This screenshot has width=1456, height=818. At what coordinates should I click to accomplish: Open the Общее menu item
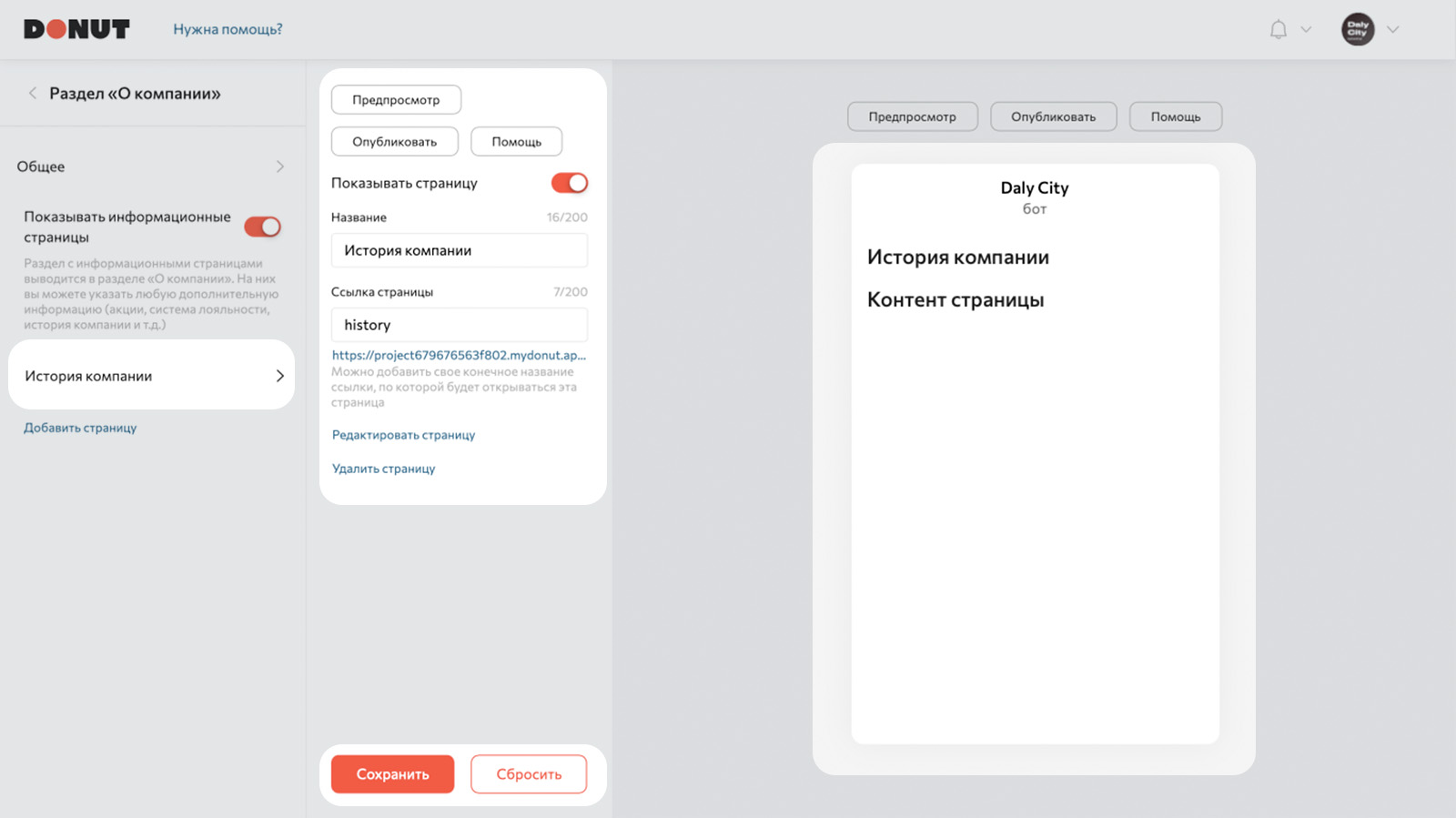tap(151, 167)
